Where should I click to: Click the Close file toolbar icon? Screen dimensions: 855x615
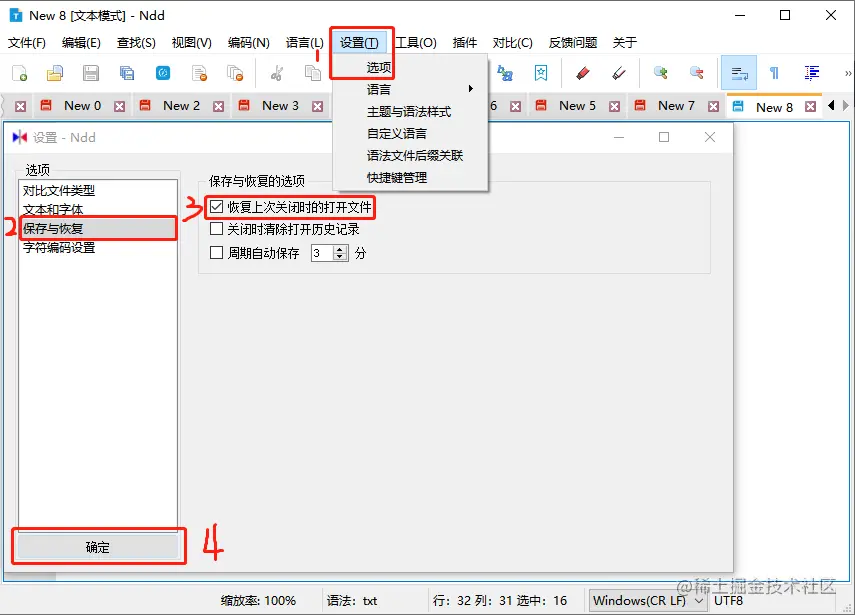pos(200,73)
